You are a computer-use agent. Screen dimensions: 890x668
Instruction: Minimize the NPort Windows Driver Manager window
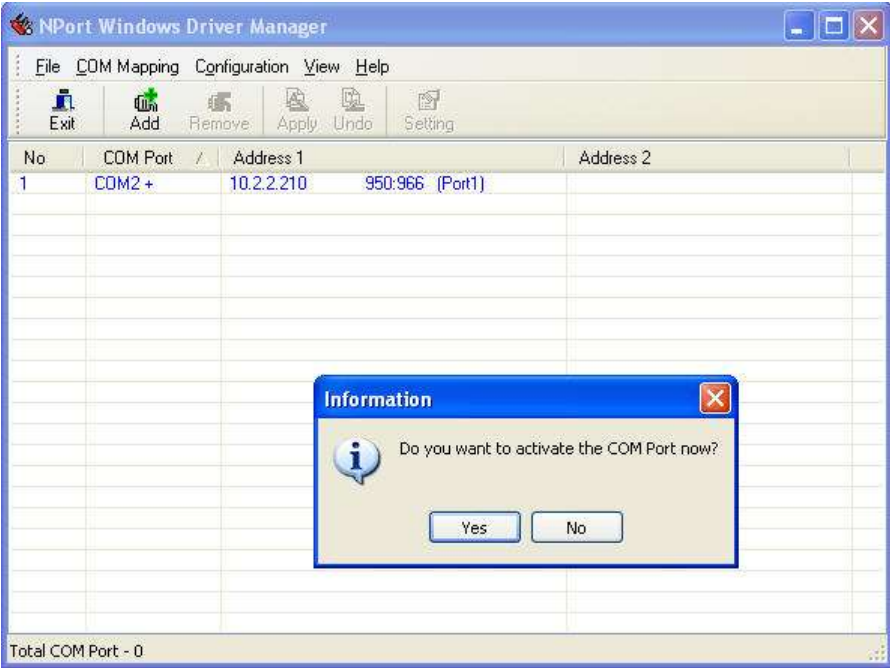(x=799, y=26)
